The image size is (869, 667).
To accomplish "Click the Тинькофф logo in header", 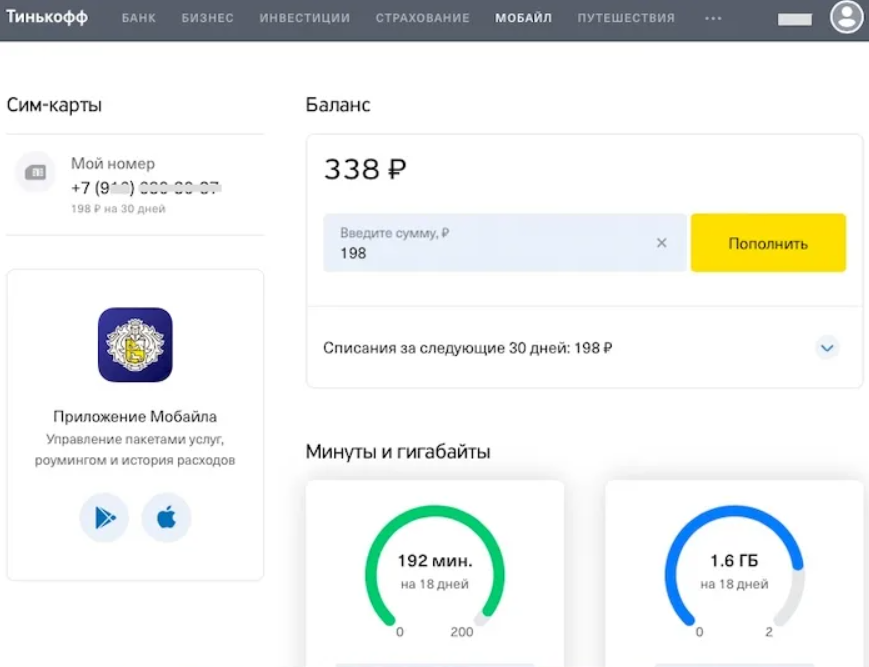I will [47, 17].
